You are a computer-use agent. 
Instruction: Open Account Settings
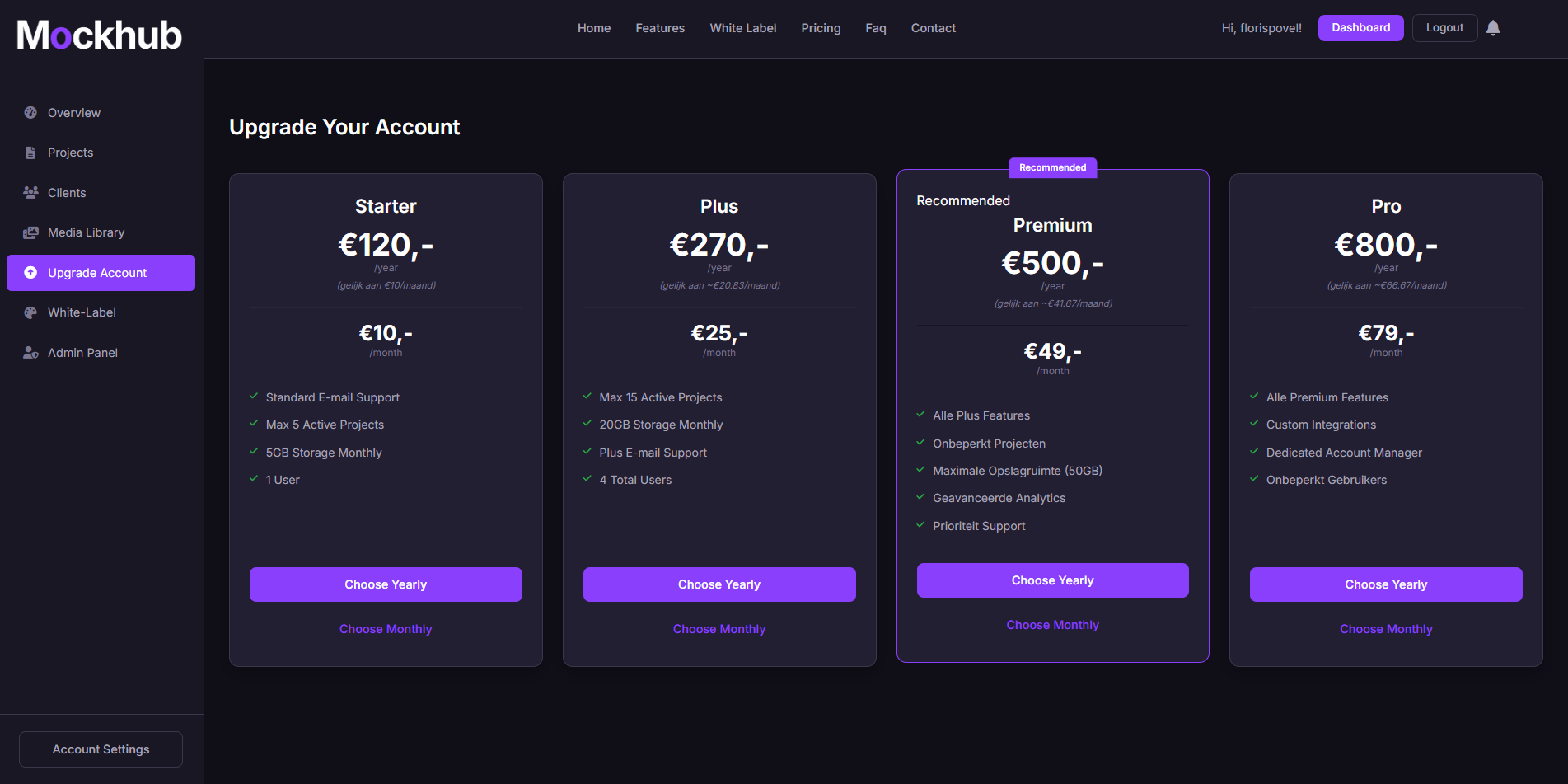coord(100,749)
